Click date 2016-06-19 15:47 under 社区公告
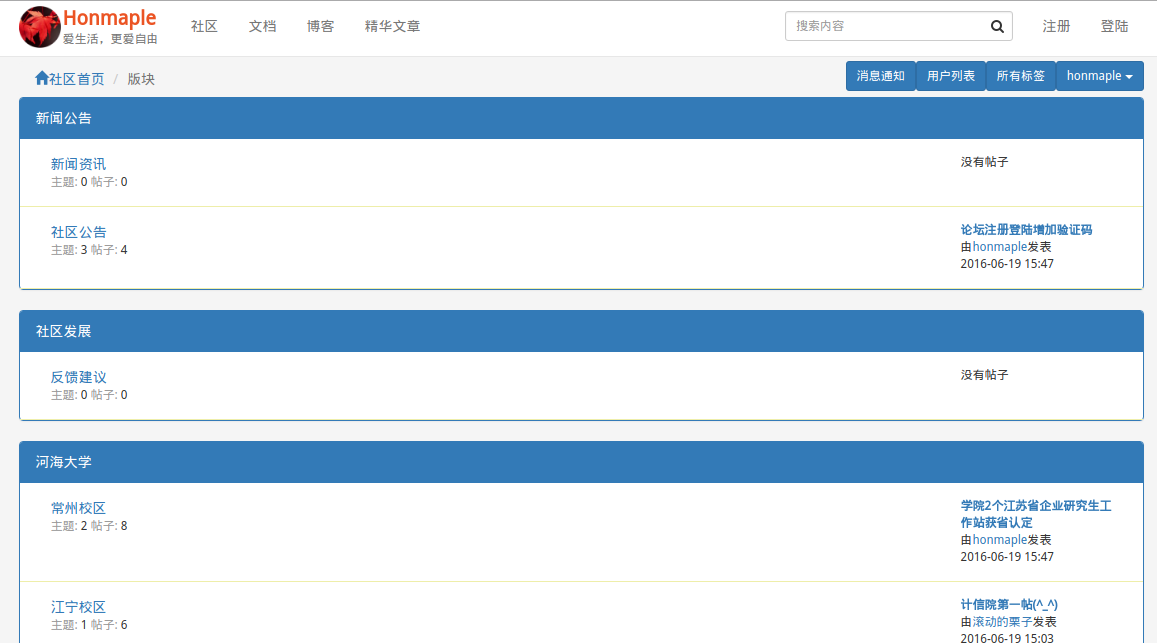1157x643 pixels. point(1006,264)
